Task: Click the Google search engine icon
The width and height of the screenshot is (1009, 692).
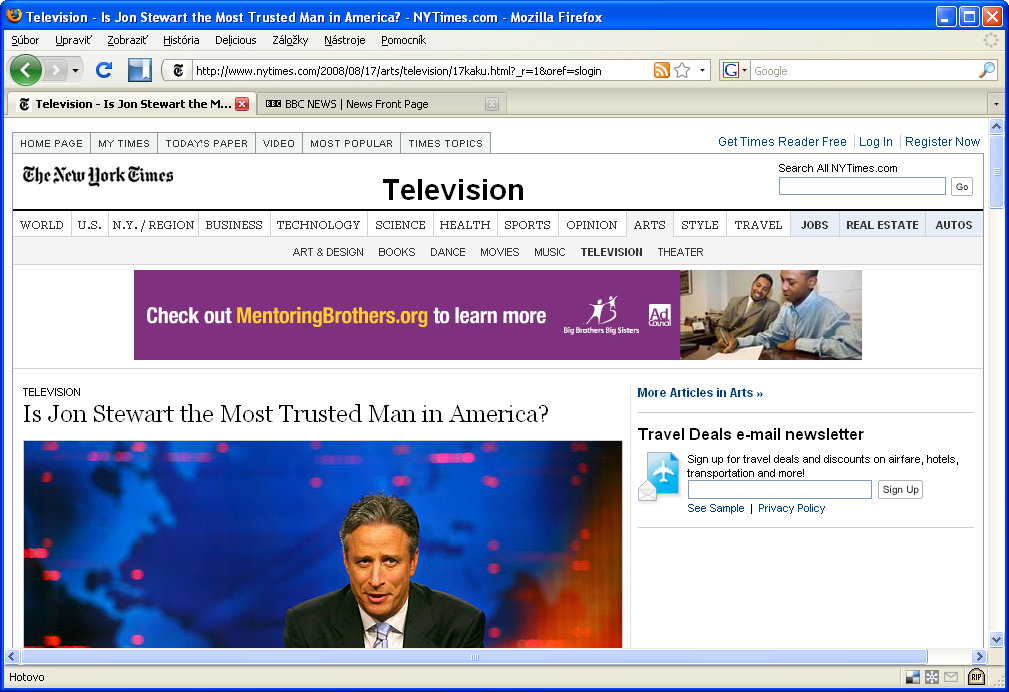Action: point(730,70)
